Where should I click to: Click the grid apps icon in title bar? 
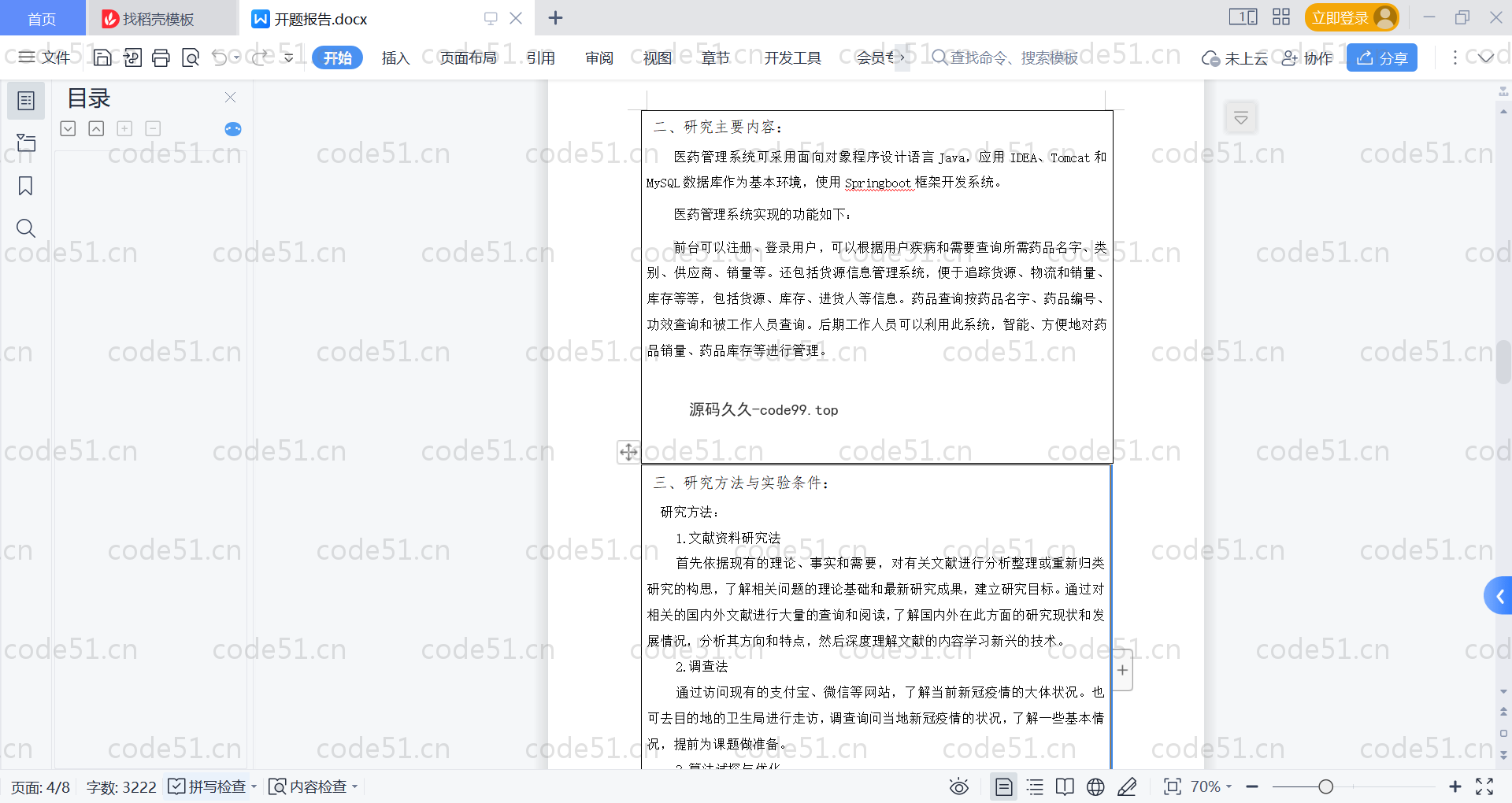[1281, 17]
